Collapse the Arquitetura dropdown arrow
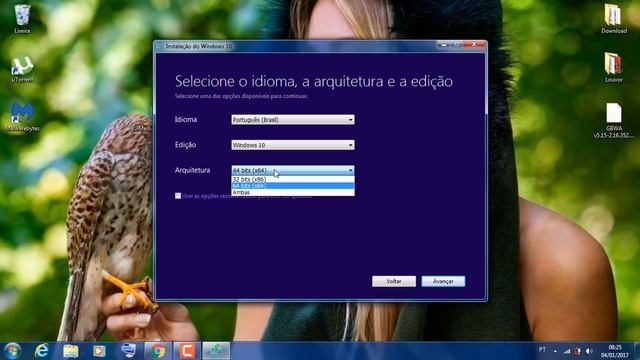This screenshot has width=640, height=360. [x=350, y=170]
